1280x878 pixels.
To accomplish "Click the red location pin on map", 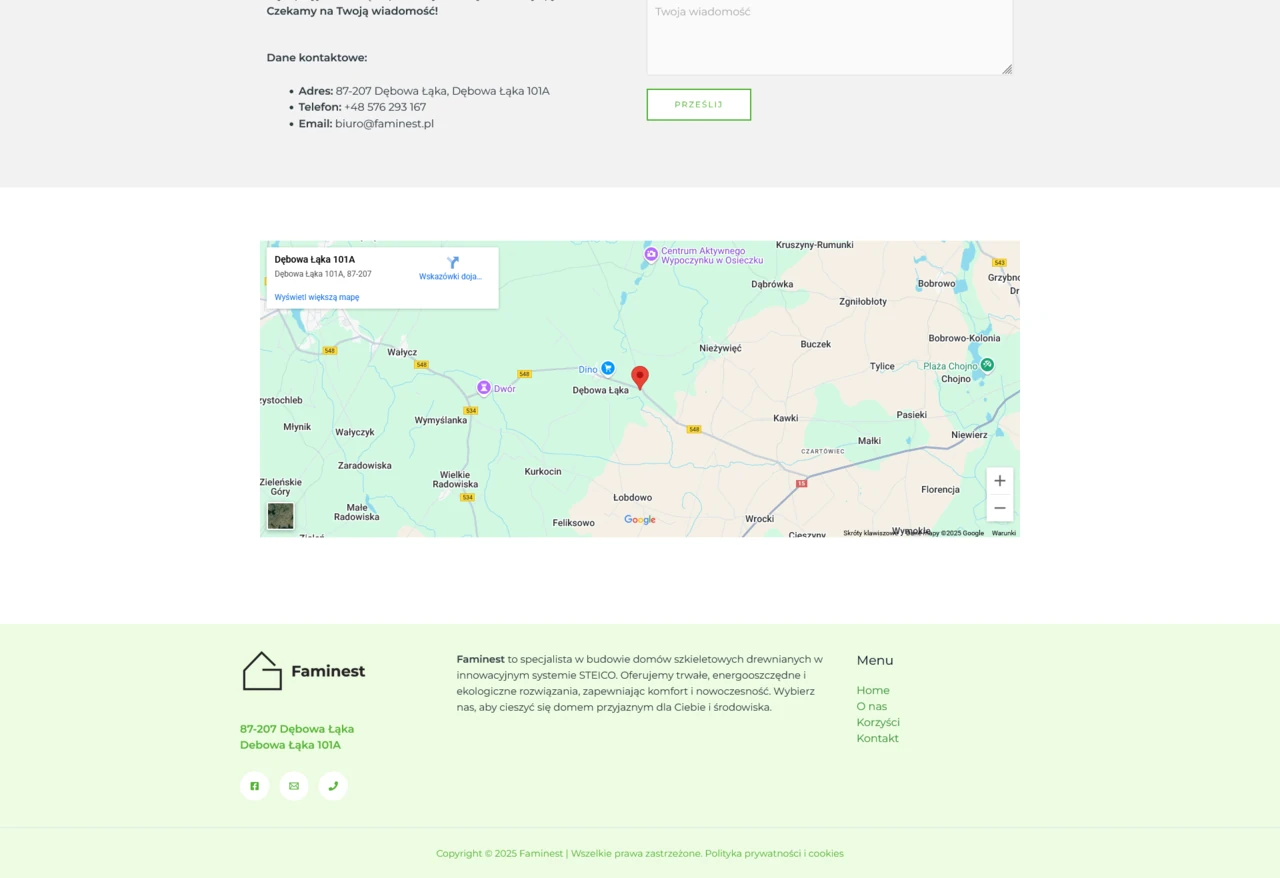I will [x=640, y=378].
